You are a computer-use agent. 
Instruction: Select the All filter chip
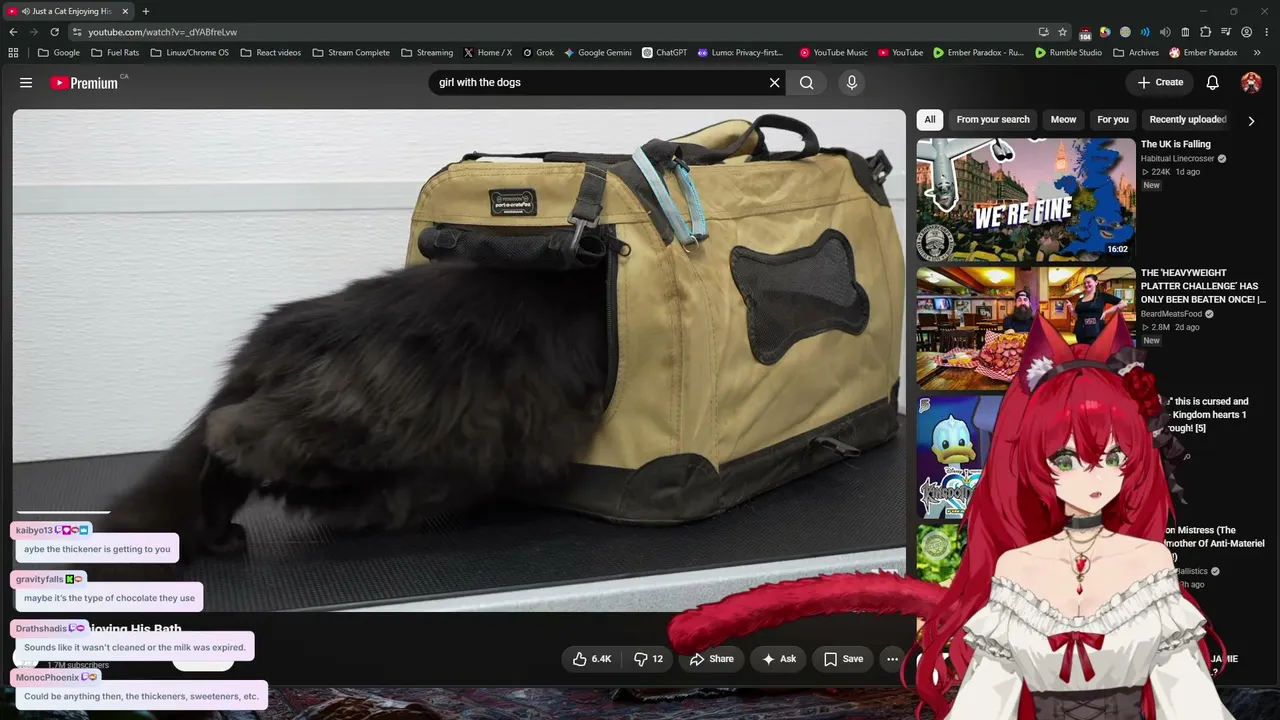pos(930,120)
